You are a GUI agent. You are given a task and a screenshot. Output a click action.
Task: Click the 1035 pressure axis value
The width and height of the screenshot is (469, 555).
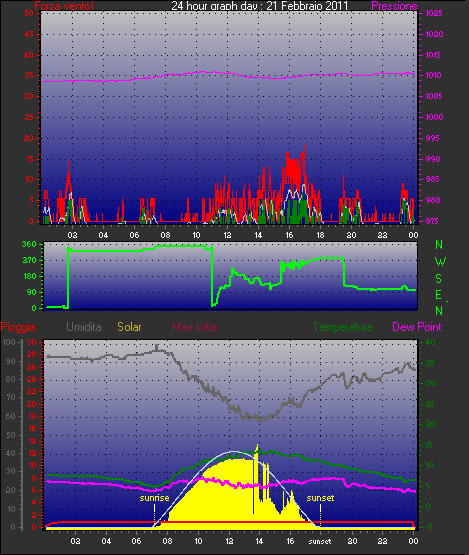coord(434,13)
